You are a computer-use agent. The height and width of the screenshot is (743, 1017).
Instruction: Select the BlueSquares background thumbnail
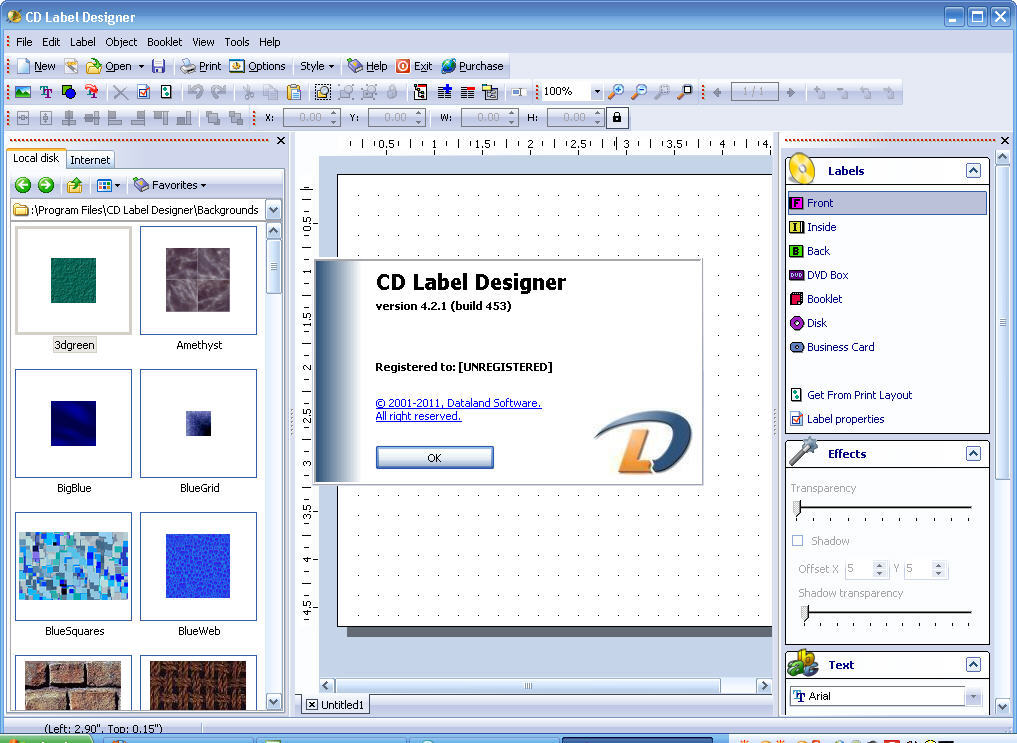(73, 566)
